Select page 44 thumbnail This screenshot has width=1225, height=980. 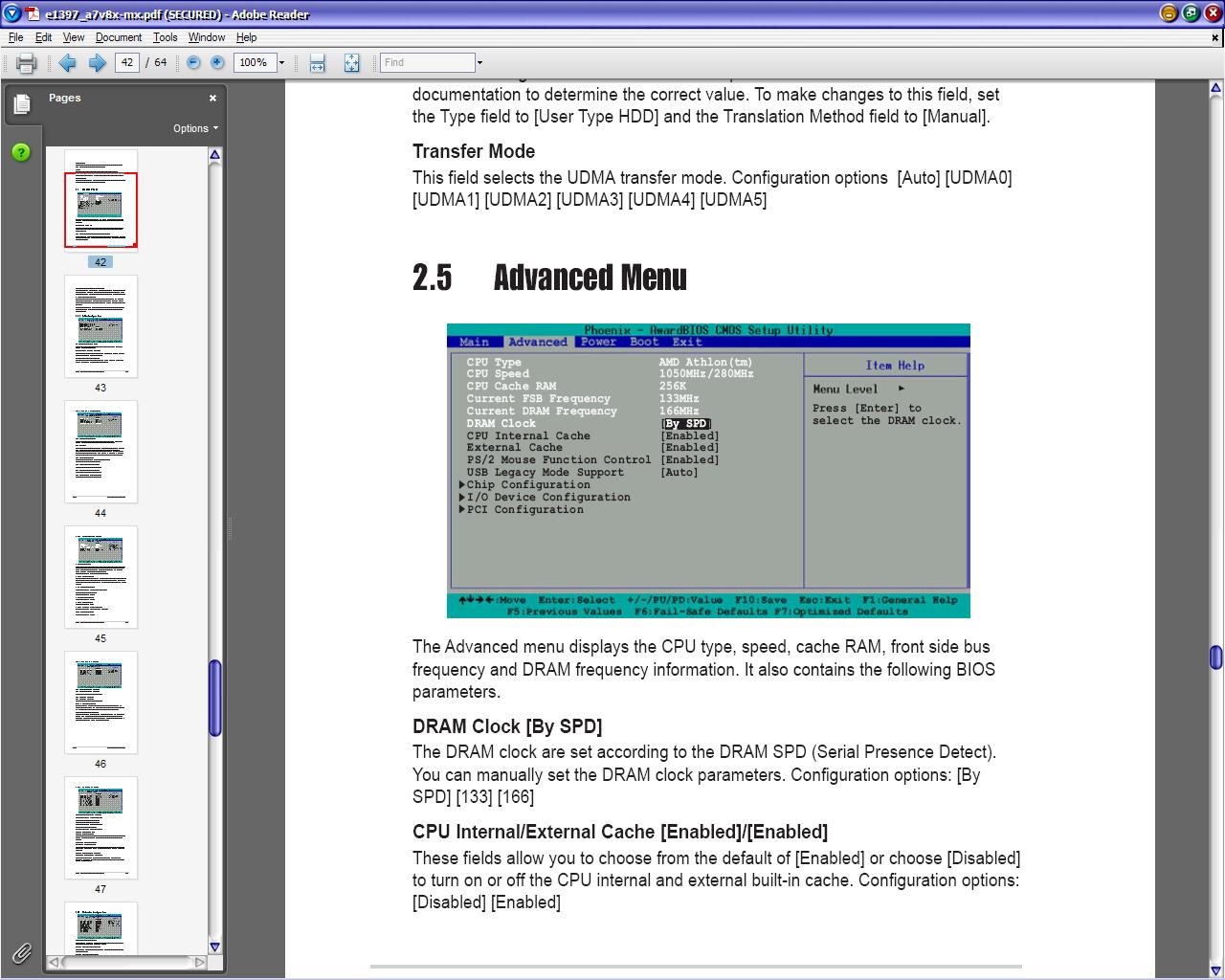(x=100, y=452)
